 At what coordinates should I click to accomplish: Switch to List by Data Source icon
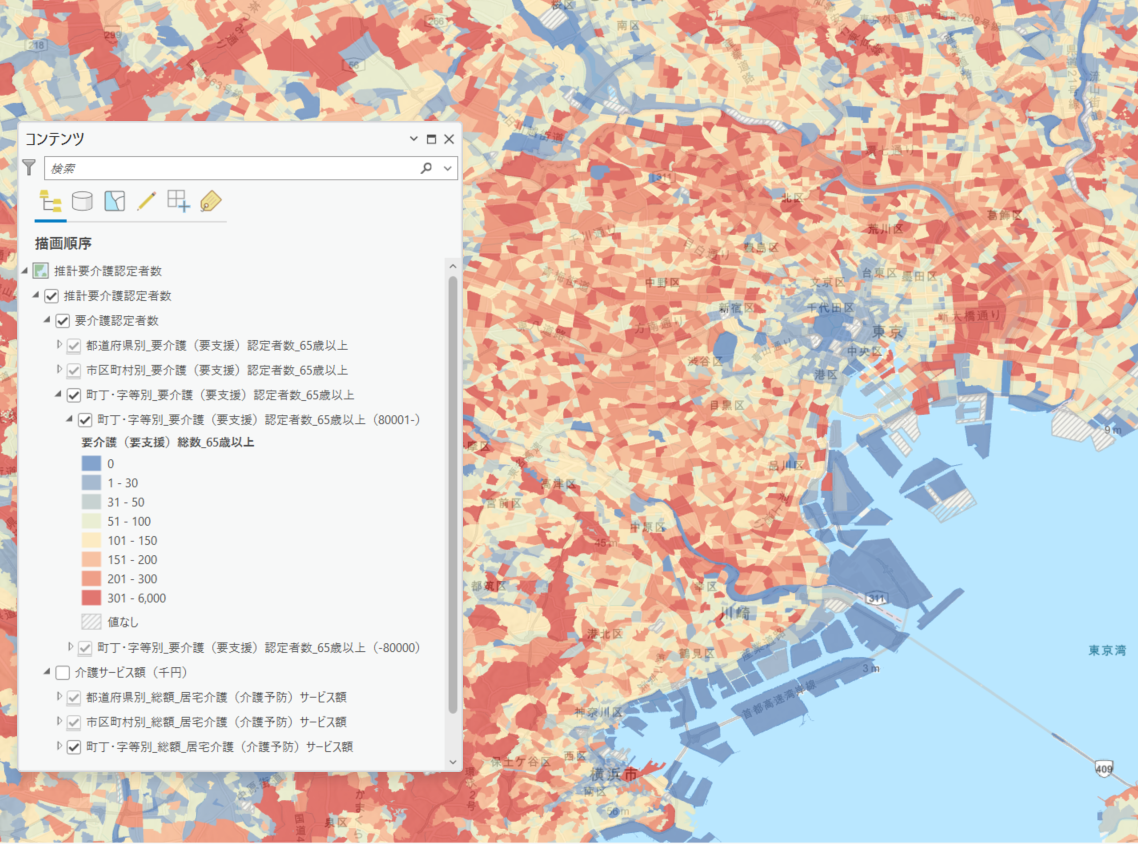pos(82,201)
